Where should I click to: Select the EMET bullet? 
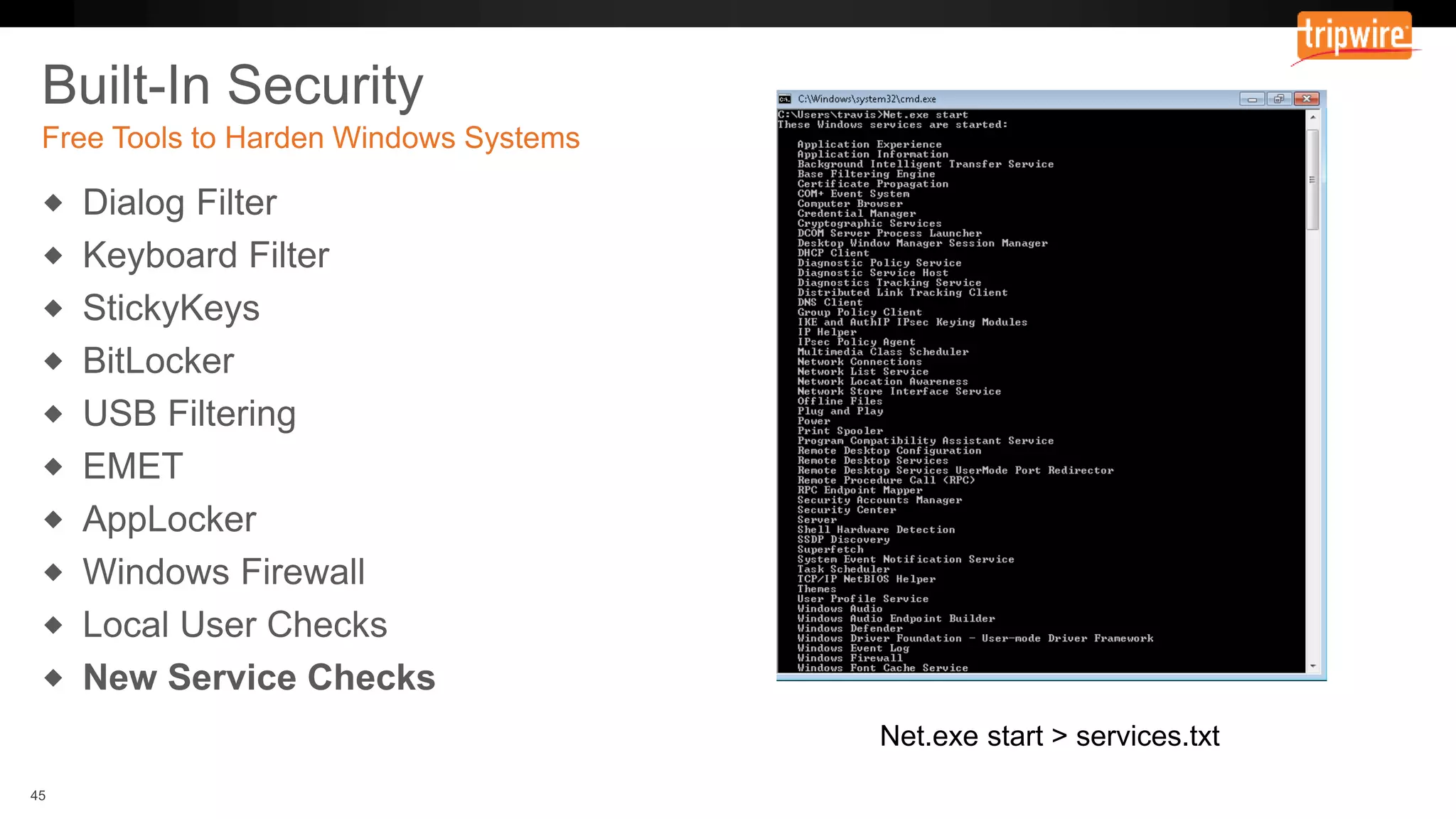tap(133, 466)
